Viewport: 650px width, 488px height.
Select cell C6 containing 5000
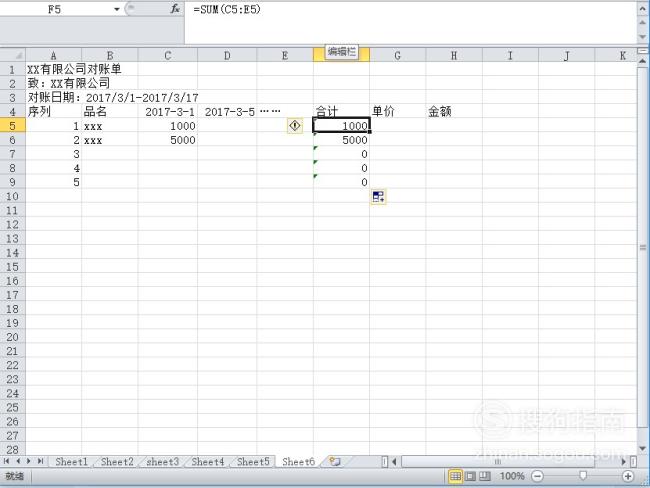[167, 140]
